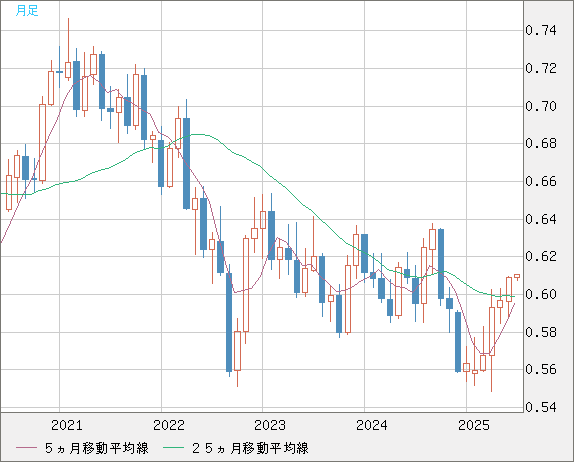
Task: Click the 5ヵ月移動平均線 legend text
Action: point(97,448)
